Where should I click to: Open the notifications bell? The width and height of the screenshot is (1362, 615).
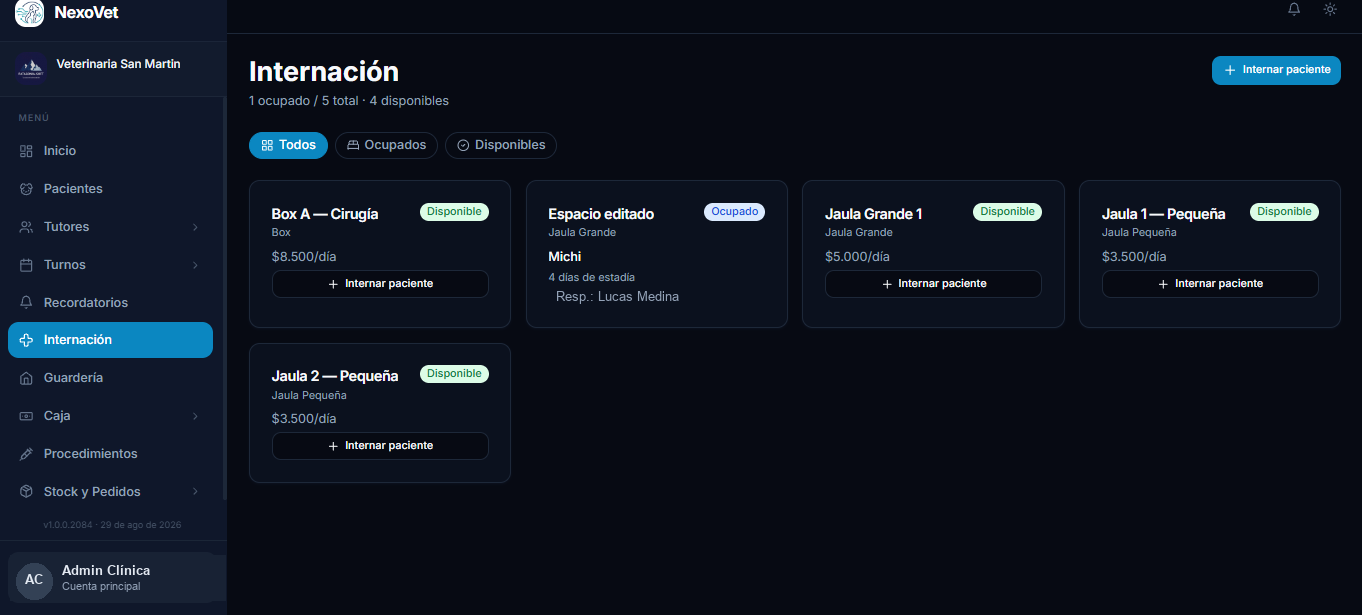pos(1294,9)
